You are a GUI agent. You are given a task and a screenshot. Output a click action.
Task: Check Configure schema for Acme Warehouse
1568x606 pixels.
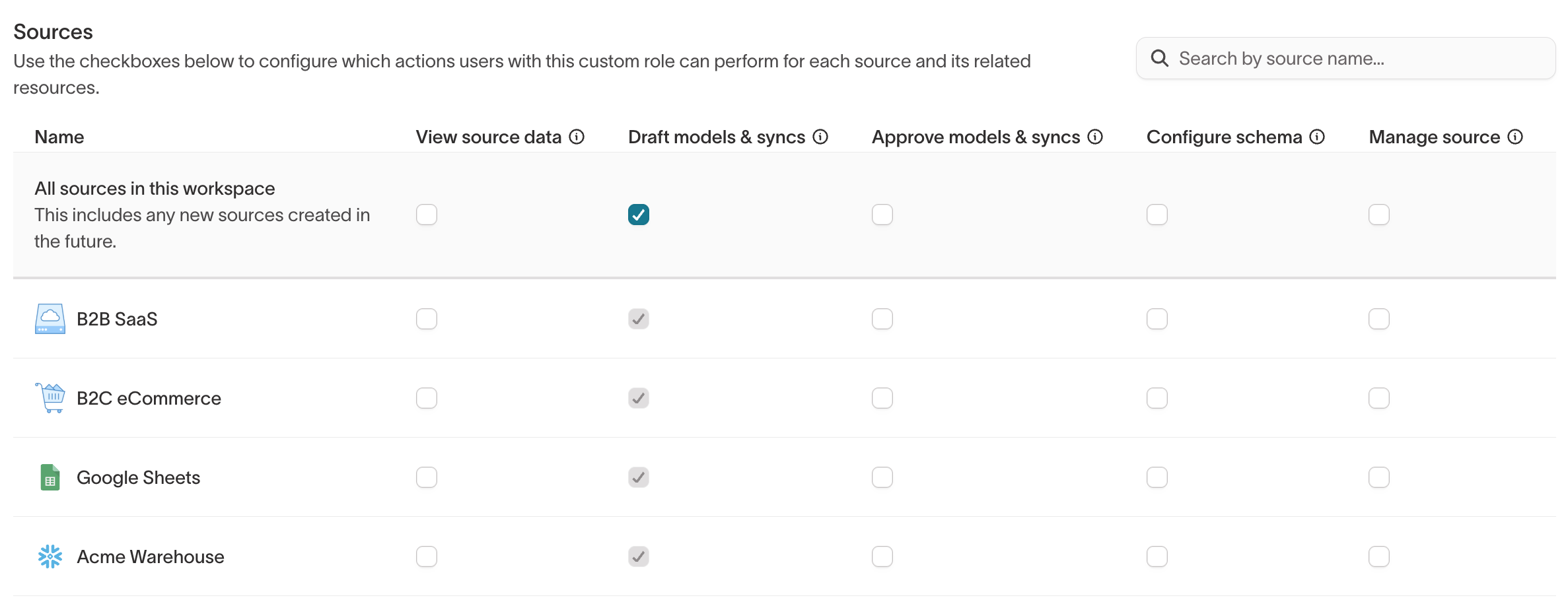pos(1157,556)
